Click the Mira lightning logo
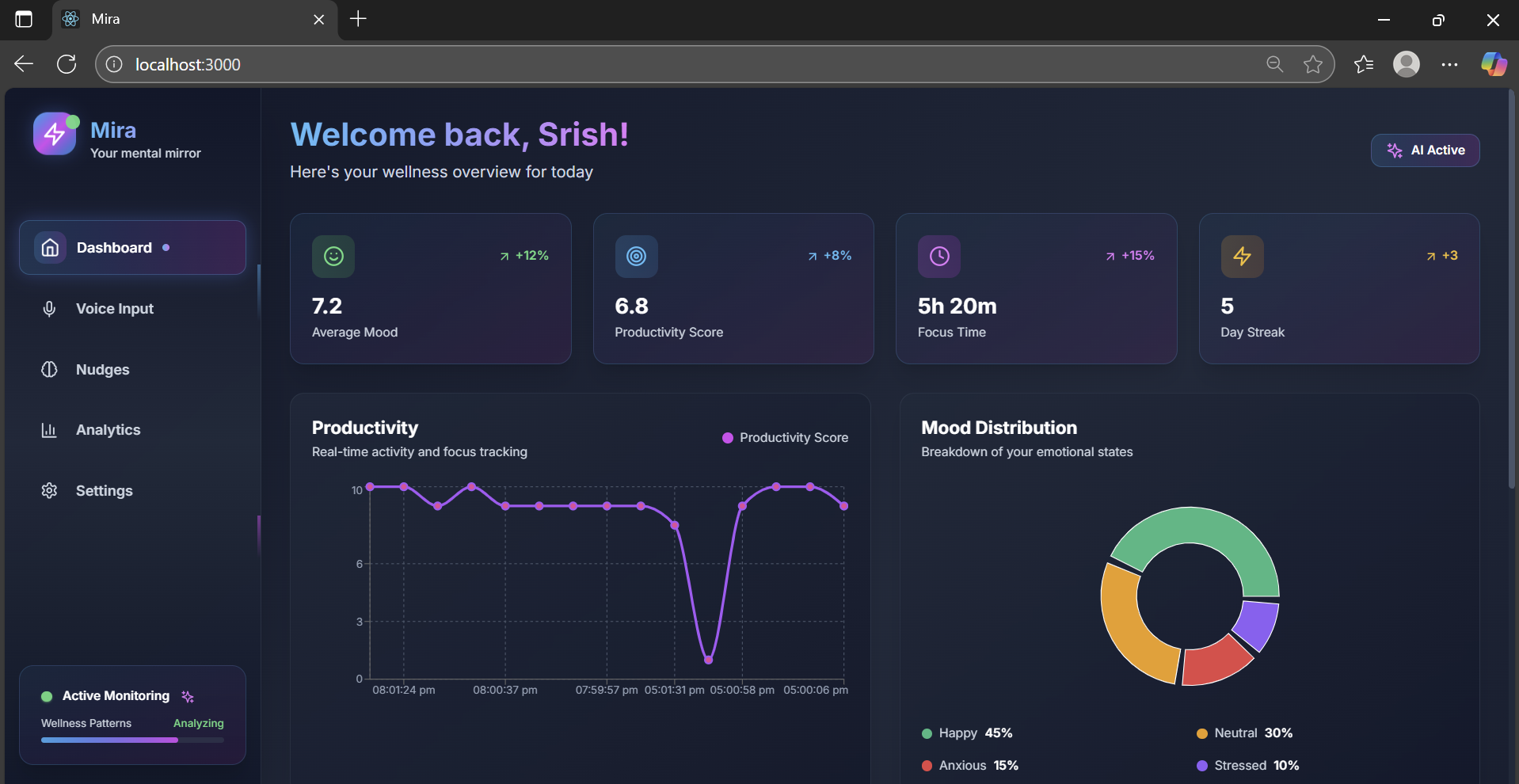Screen dimensions: 1519x784 (x=54, y=133)
